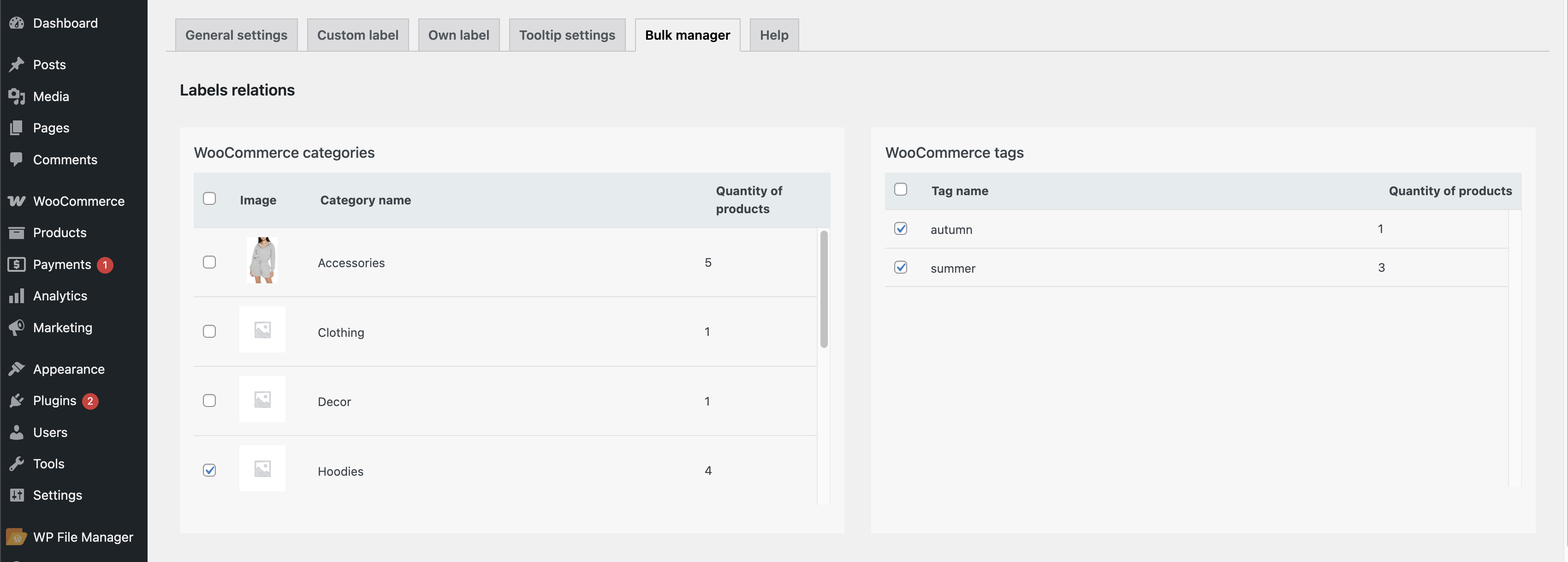Click tags table Quantity of products header
Screen dimensions: 1568x562
(x=1450, y=191)
